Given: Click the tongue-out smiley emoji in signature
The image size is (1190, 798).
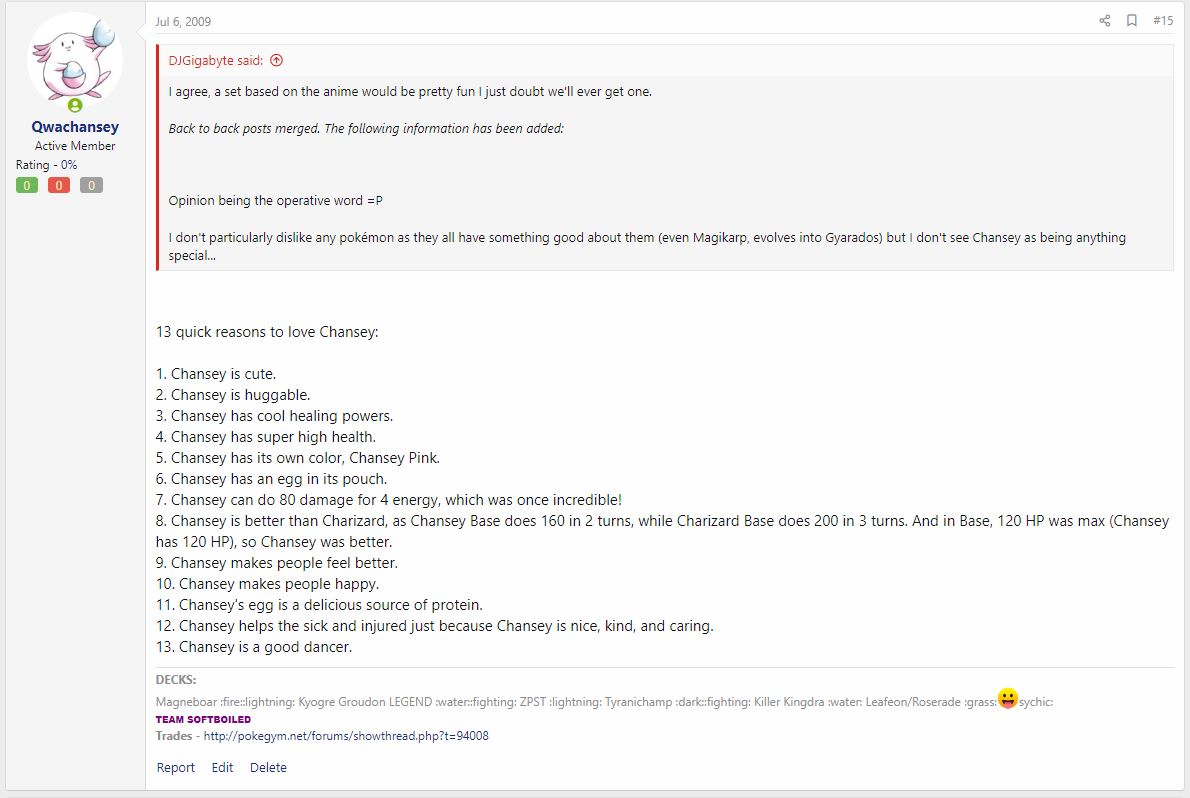Looking at the screenshot, I should coord(1007,699).
